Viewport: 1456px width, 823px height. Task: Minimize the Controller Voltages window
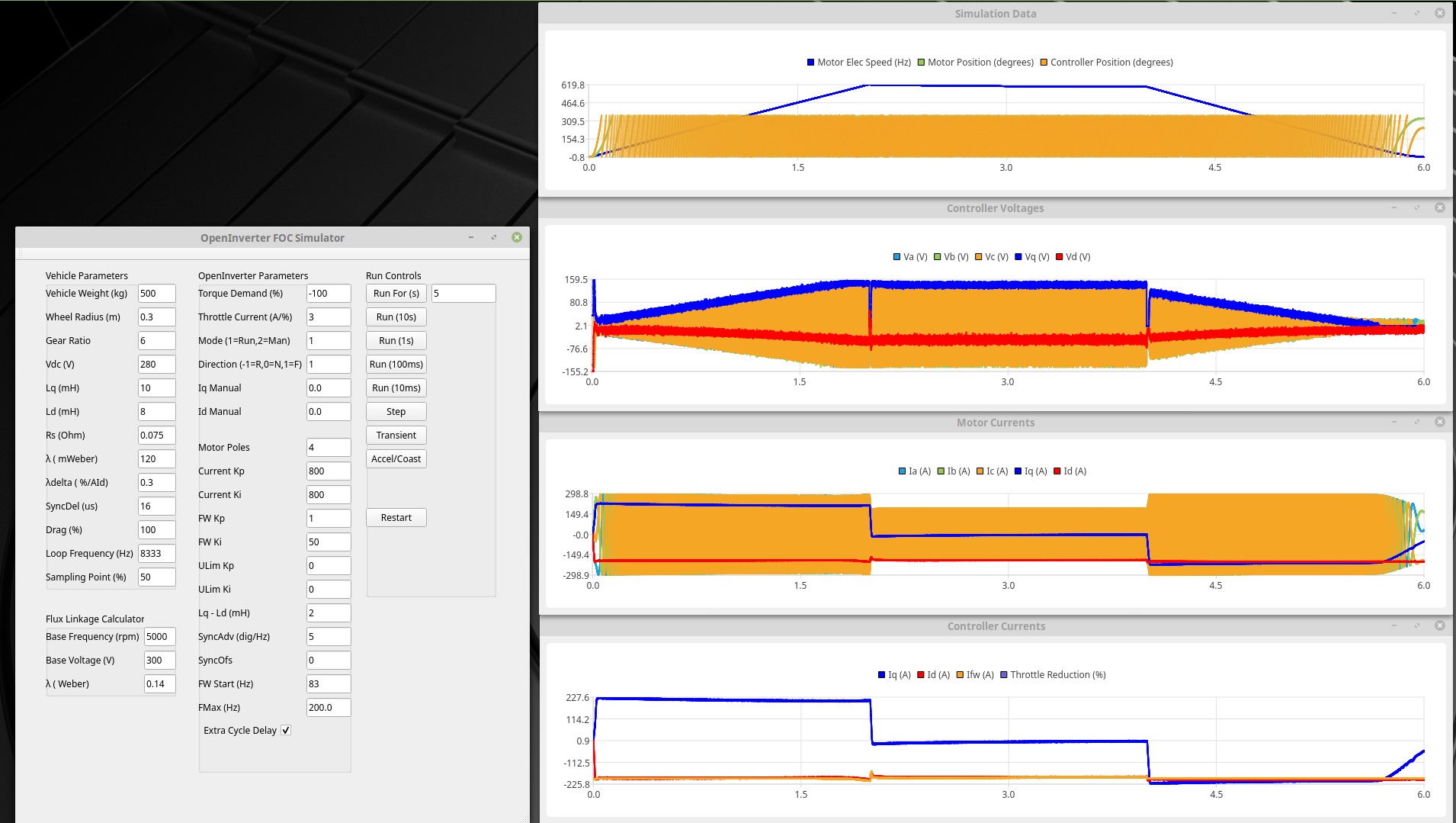pos(1394,208)
